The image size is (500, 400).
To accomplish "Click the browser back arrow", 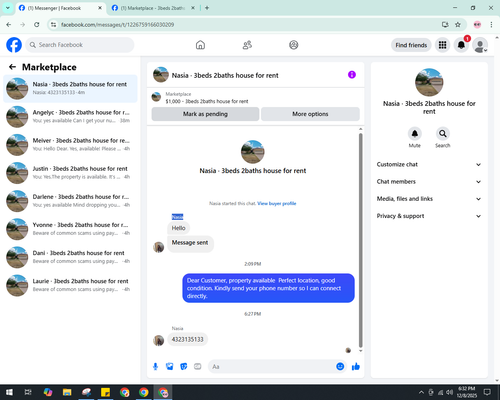I will 9,25.
